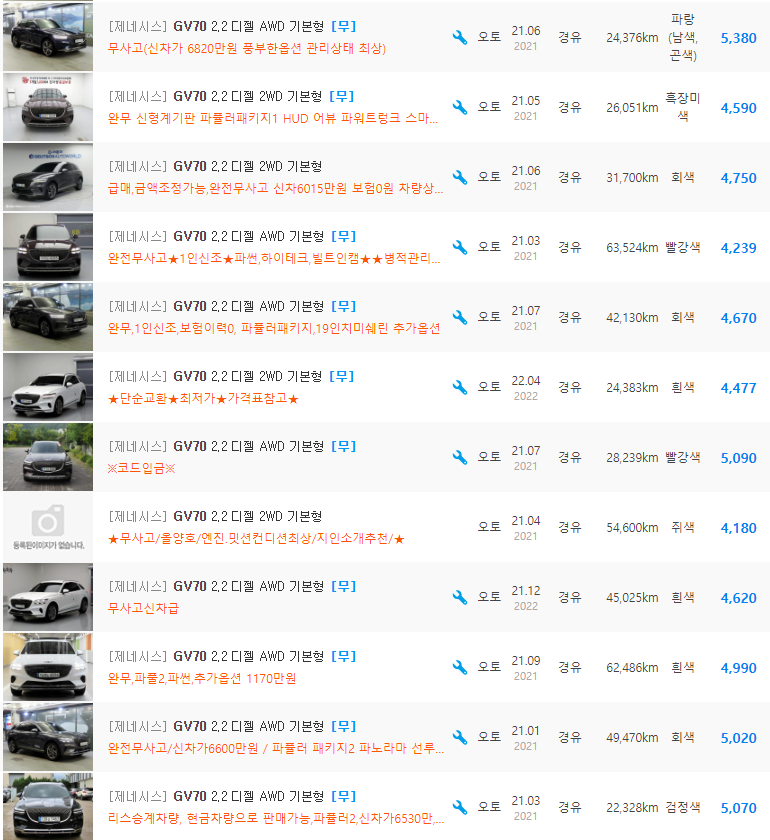Open thumbnail of the 4,670 priced GV70
This screenshot has width=770, height=840.
click(48, 317)
